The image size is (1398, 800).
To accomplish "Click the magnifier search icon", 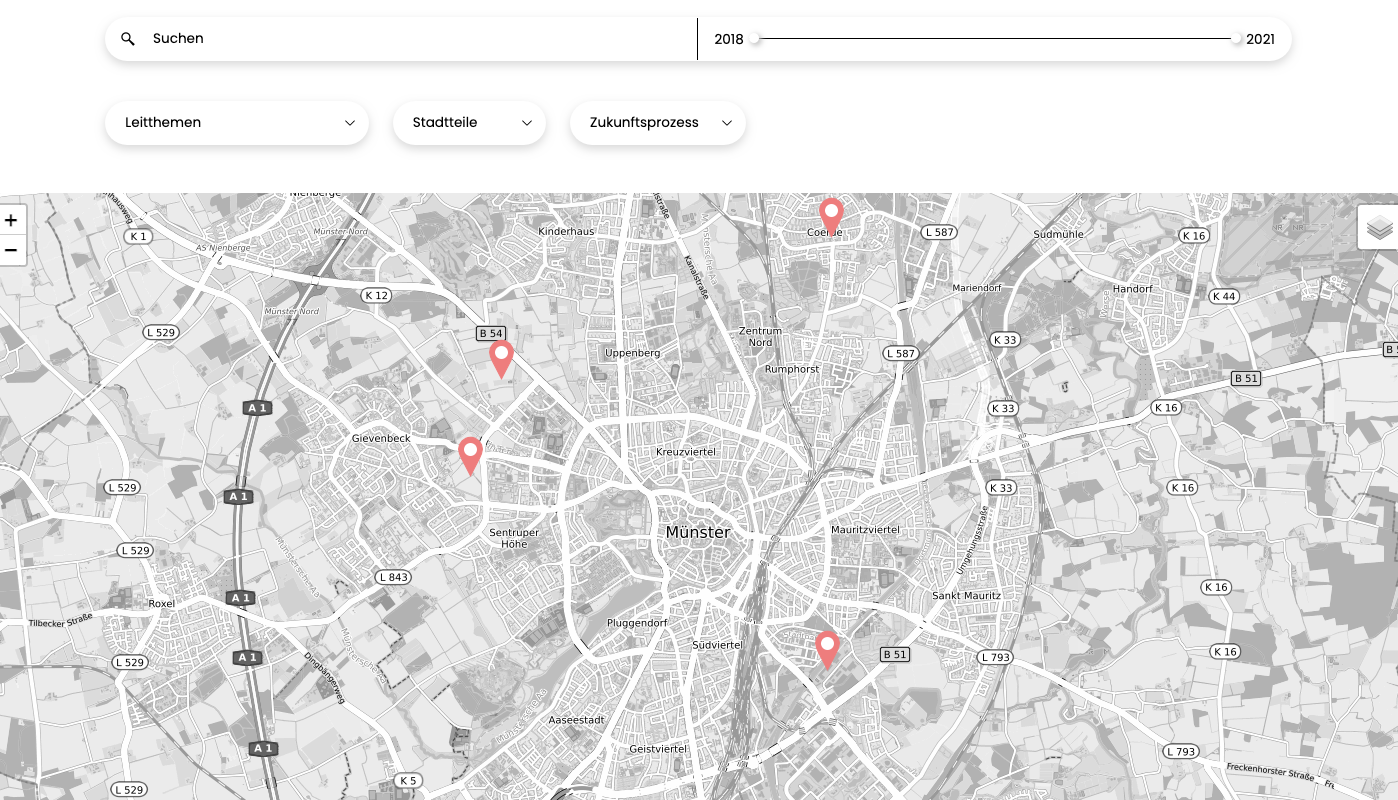I will (128, 39).
